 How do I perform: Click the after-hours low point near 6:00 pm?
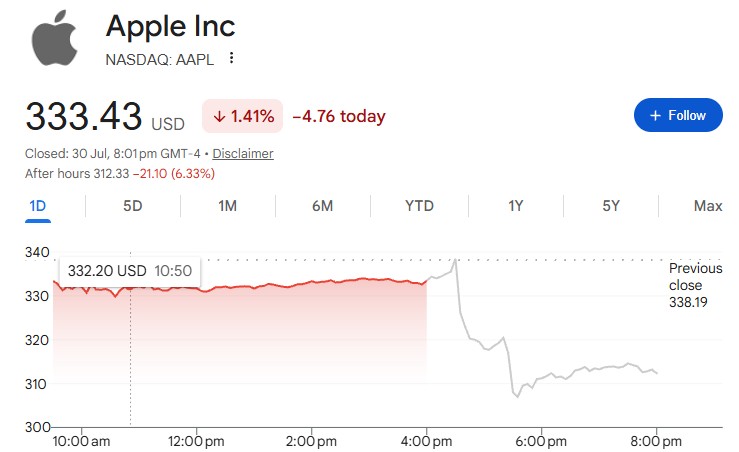(x=517, y=396)
